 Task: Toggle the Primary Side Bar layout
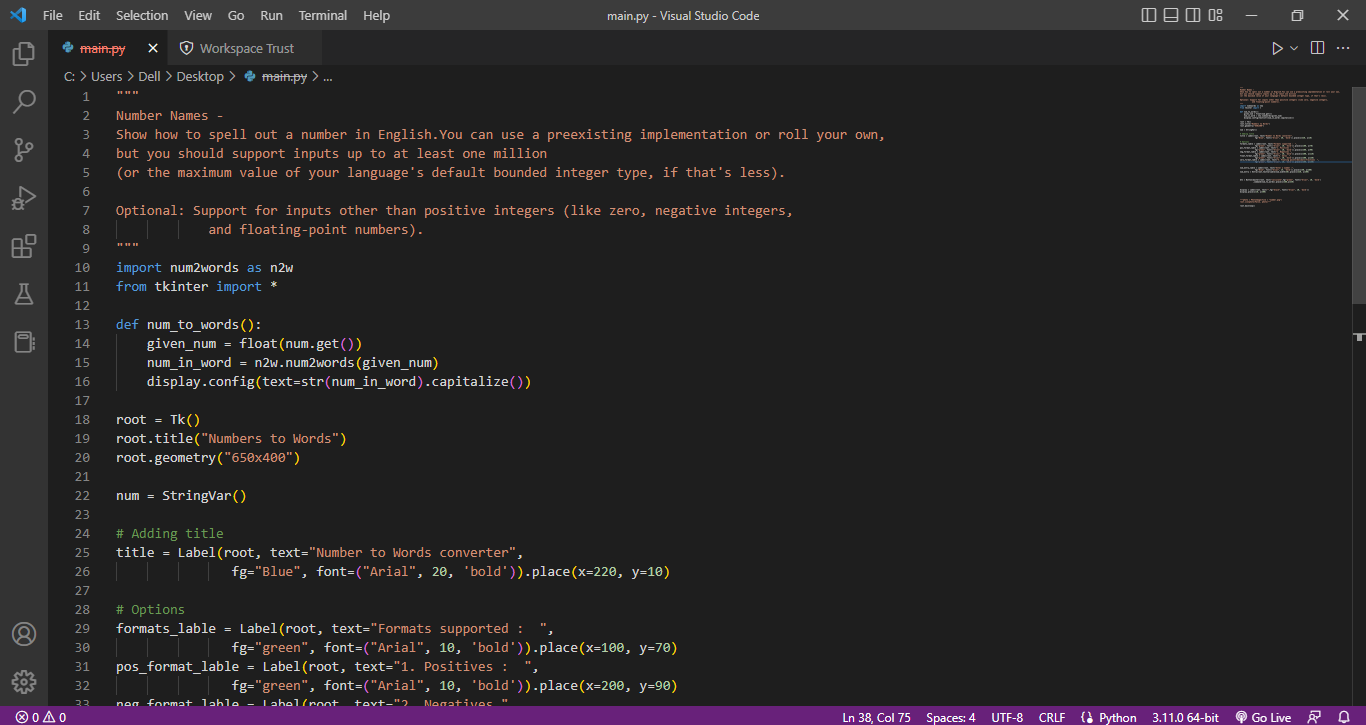(x=1149, y=15)
